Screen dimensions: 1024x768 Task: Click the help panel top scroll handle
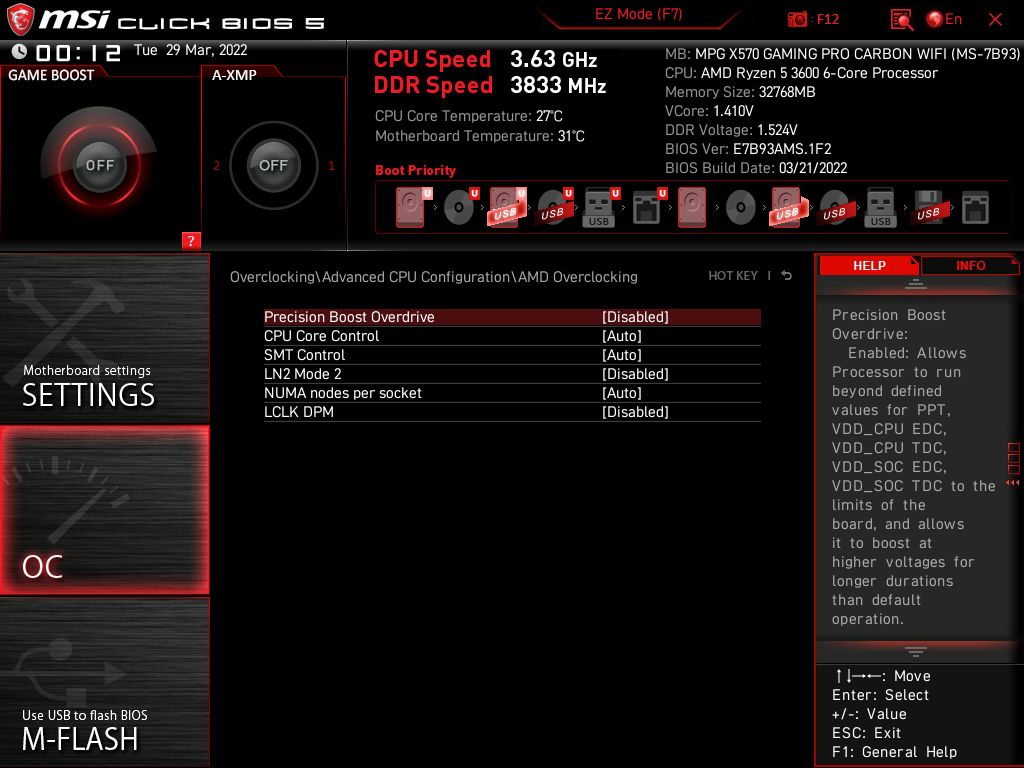pos(916,284)
